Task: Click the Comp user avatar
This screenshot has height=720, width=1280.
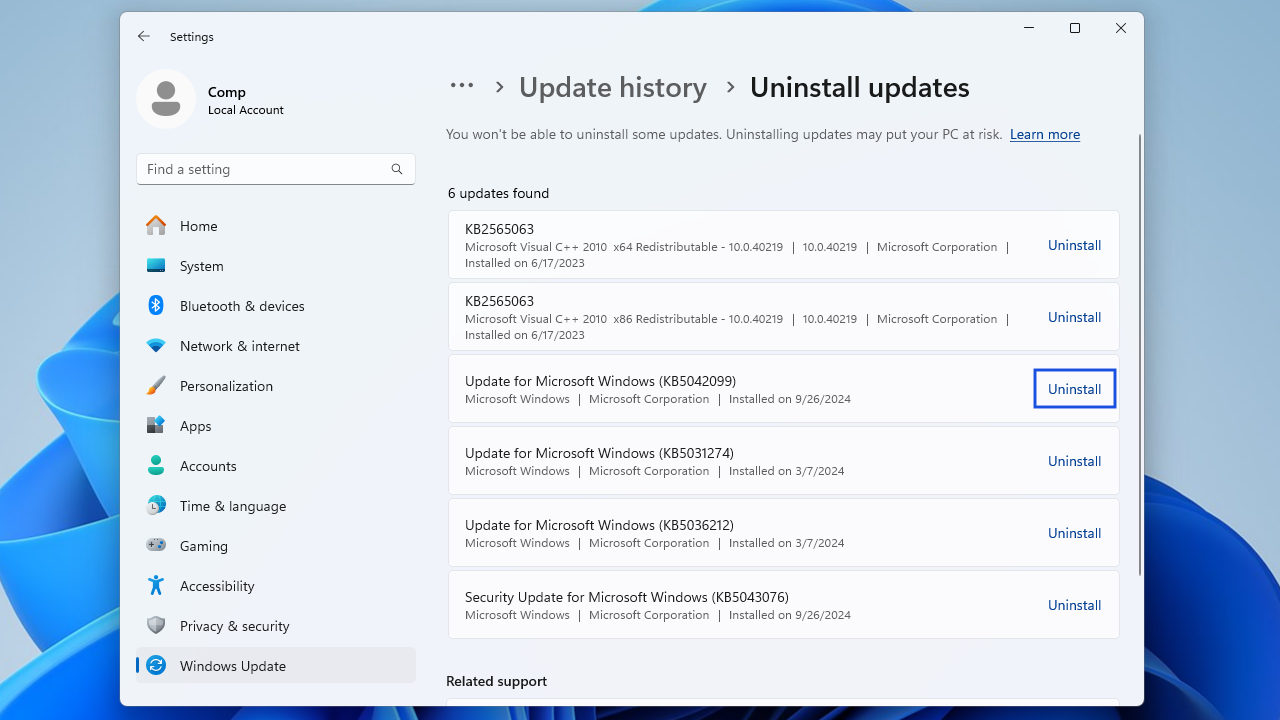Action: tap(166, 99)
